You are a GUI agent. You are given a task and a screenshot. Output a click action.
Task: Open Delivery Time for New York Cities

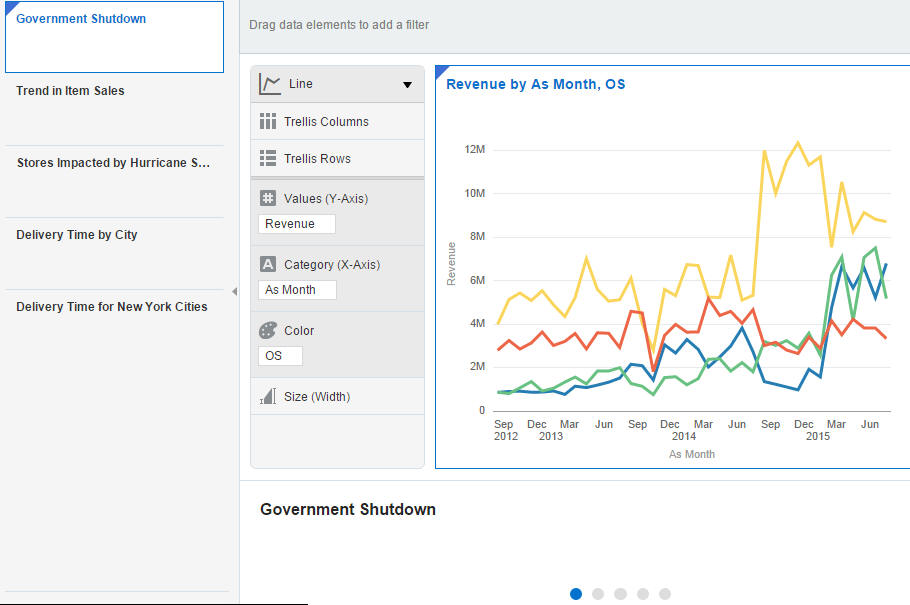point(114,325)
